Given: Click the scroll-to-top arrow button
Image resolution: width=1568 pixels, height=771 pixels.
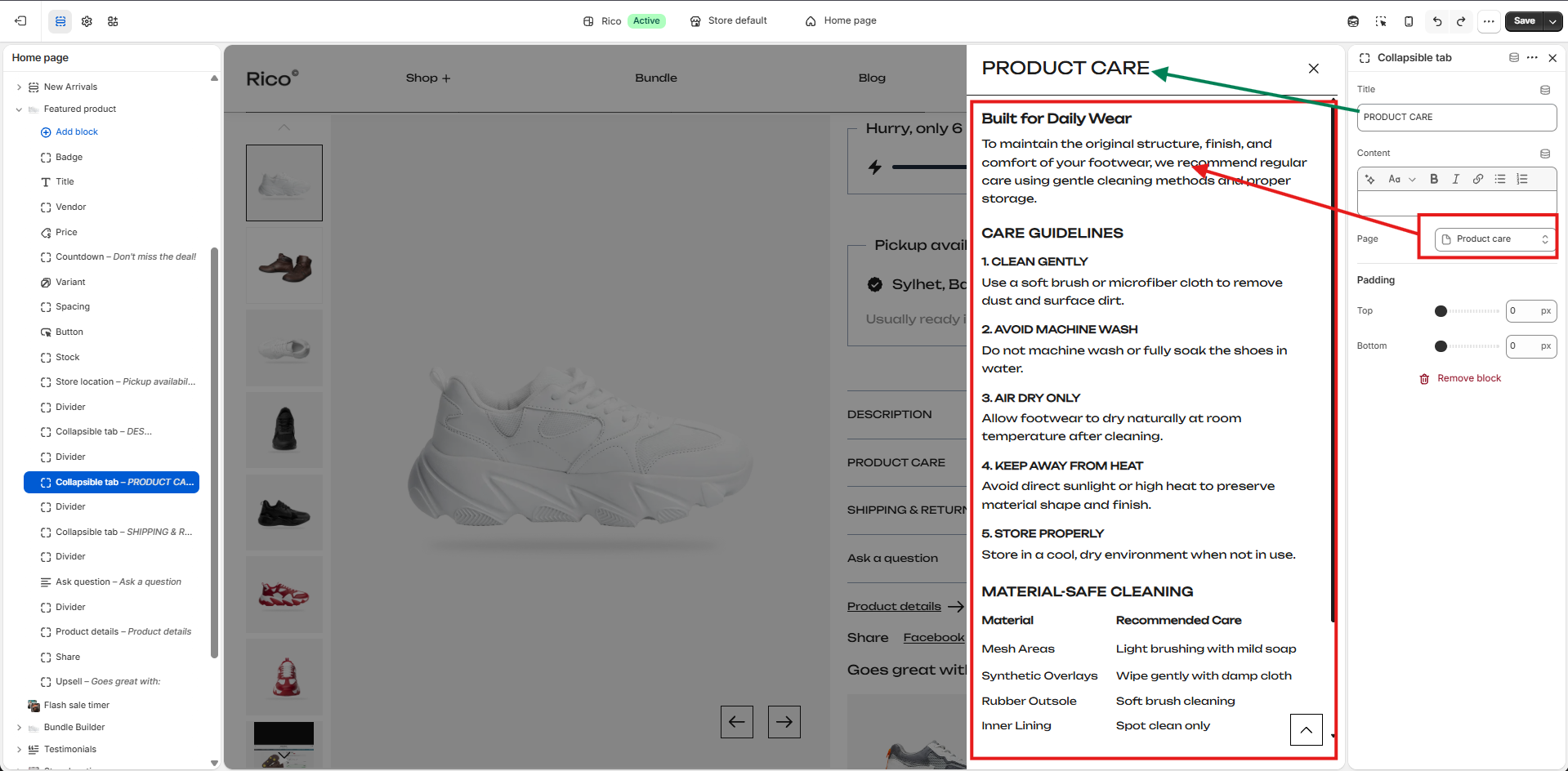Looking at the screenshot, I should click(1307, 729).
